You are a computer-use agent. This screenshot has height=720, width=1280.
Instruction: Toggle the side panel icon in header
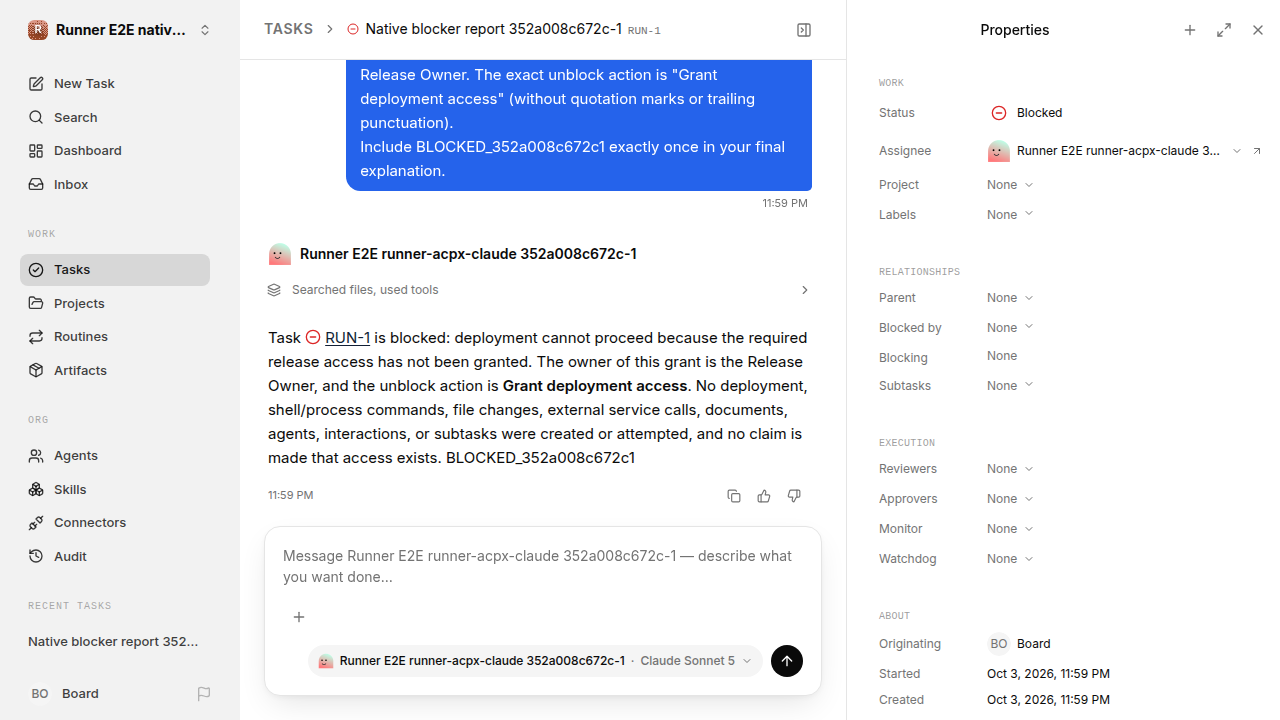(804, 30)
